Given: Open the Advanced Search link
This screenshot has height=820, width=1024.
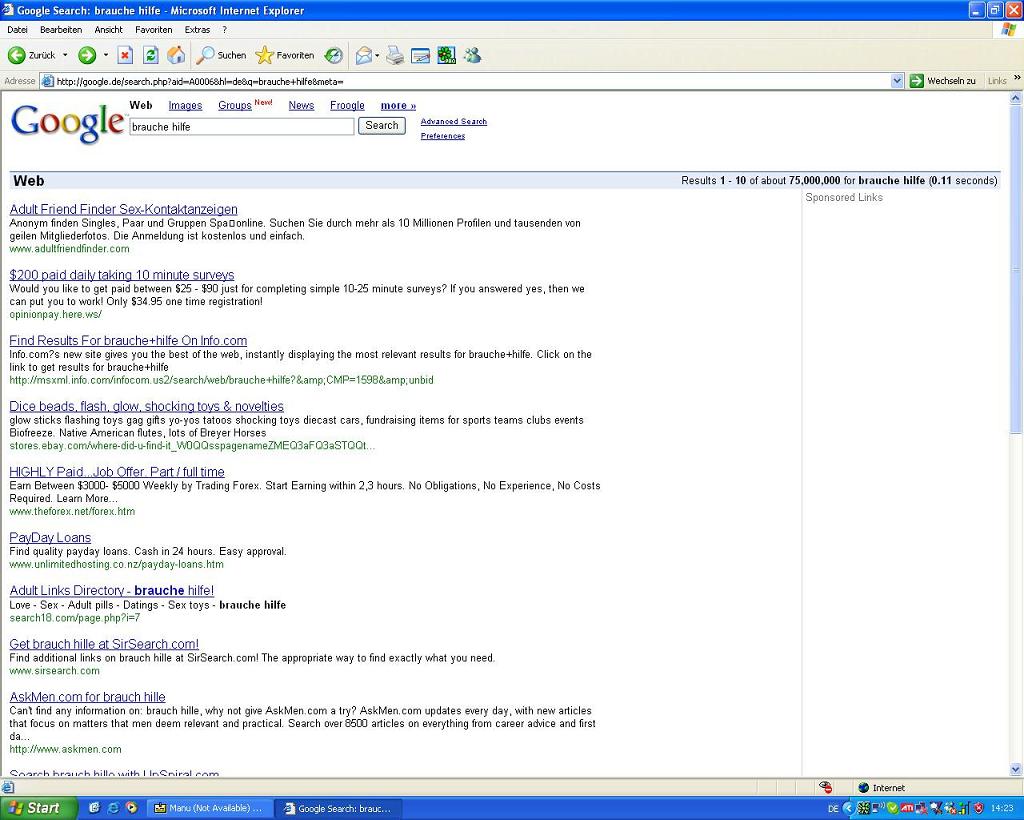Looking at the screenshot, I should tap(453, 121).
